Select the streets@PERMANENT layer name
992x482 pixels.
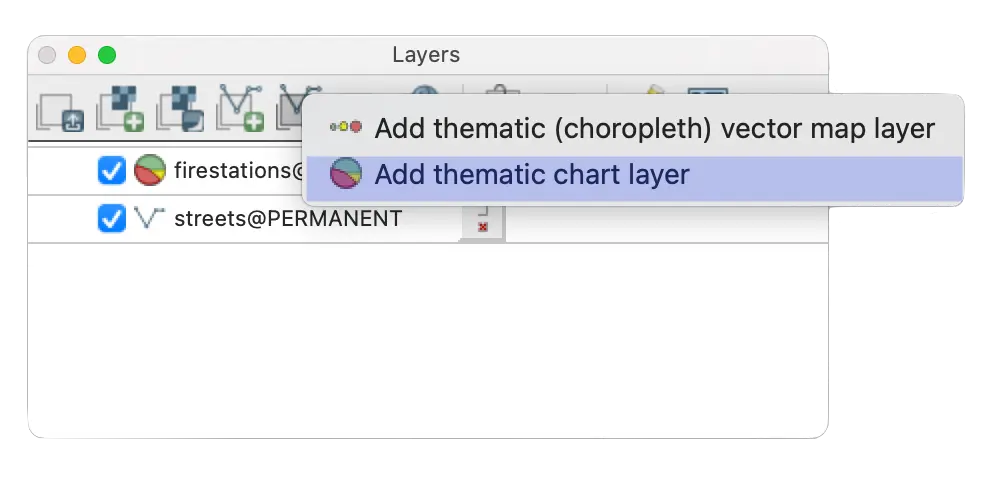point(288,218)
